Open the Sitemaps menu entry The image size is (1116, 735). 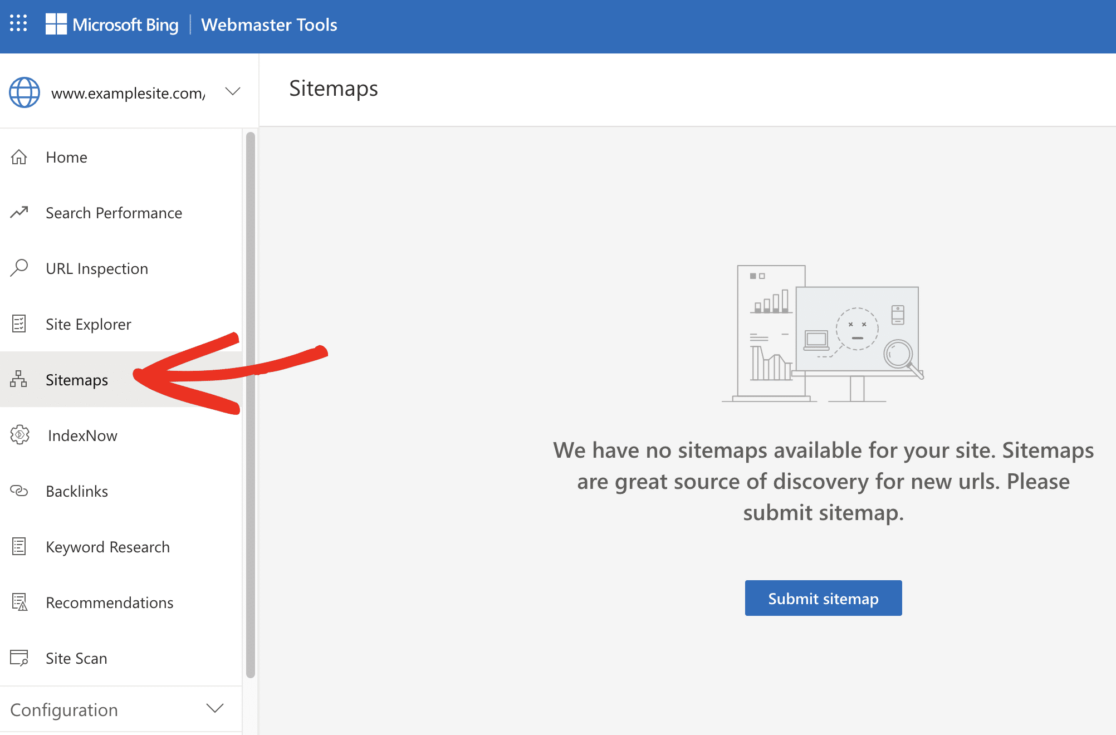pos(76,379)
